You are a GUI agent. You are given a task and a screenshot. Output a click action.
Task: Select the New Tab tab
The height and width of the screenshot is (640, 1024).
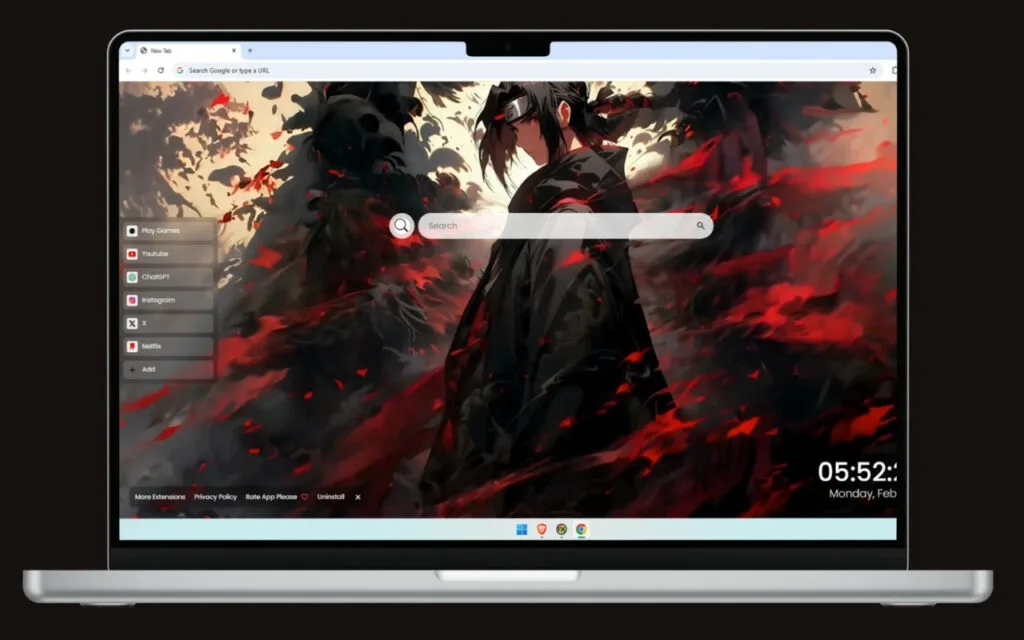coord(188,50)
